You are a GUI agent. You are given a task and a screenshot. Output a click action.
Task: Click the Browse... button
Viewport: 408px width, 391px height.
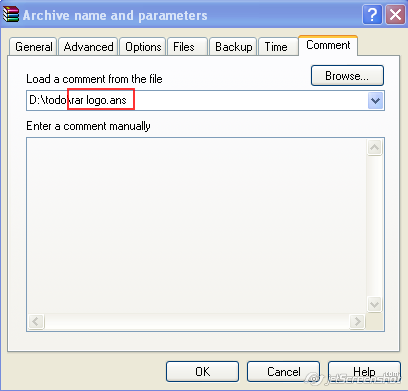pos(347,76)
